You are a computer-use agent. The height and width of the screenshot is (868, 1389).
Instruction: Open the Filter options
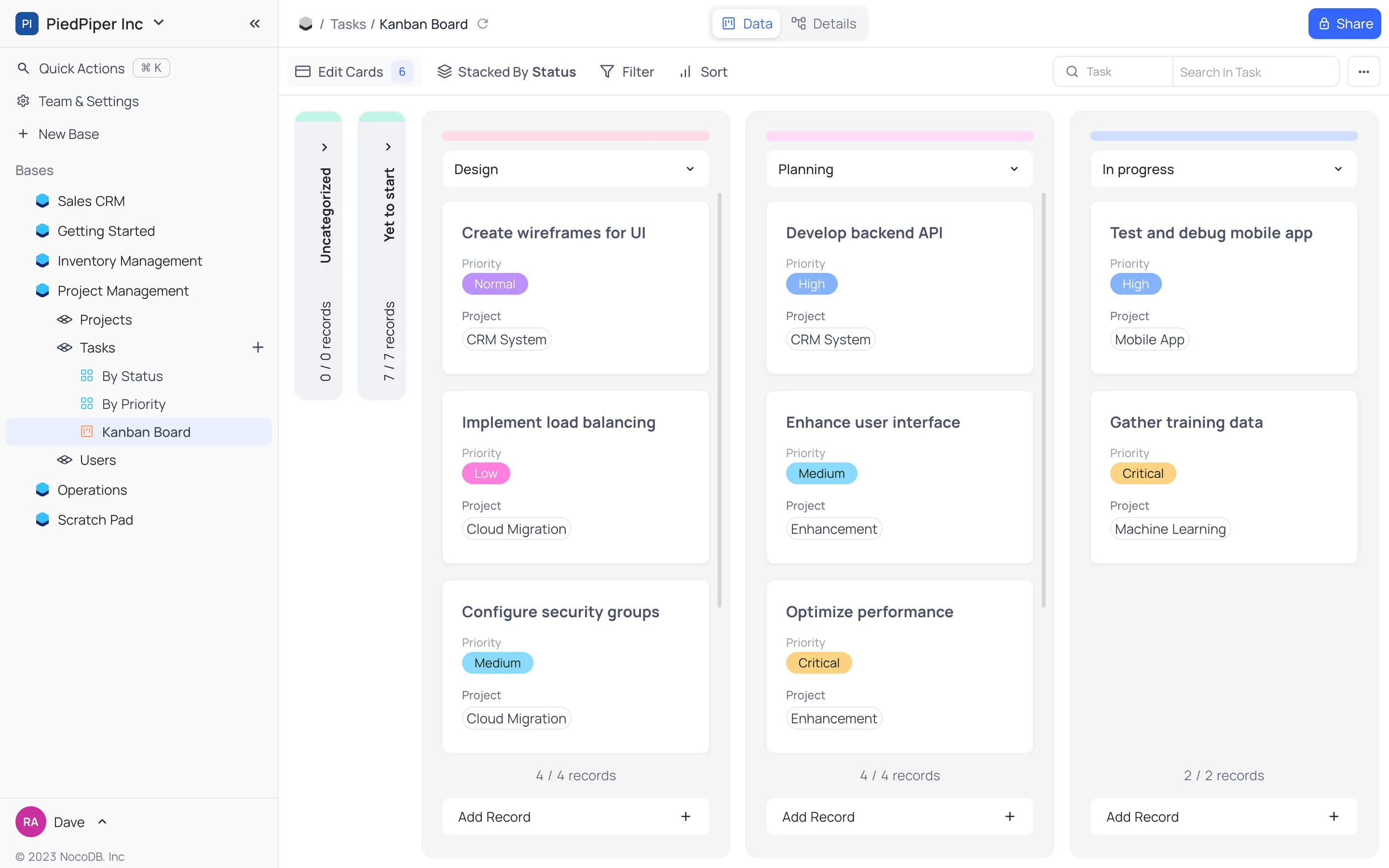click(627, 71)
